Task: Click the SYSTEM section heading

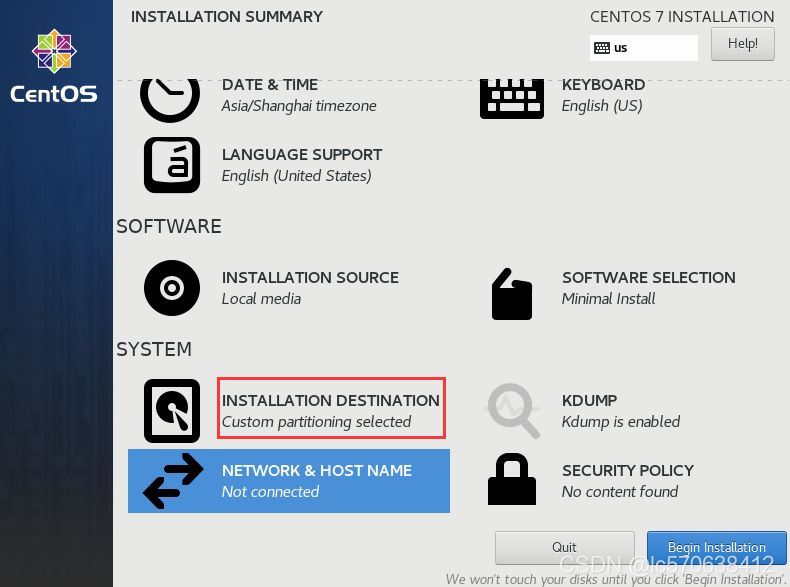Action: 154,350
